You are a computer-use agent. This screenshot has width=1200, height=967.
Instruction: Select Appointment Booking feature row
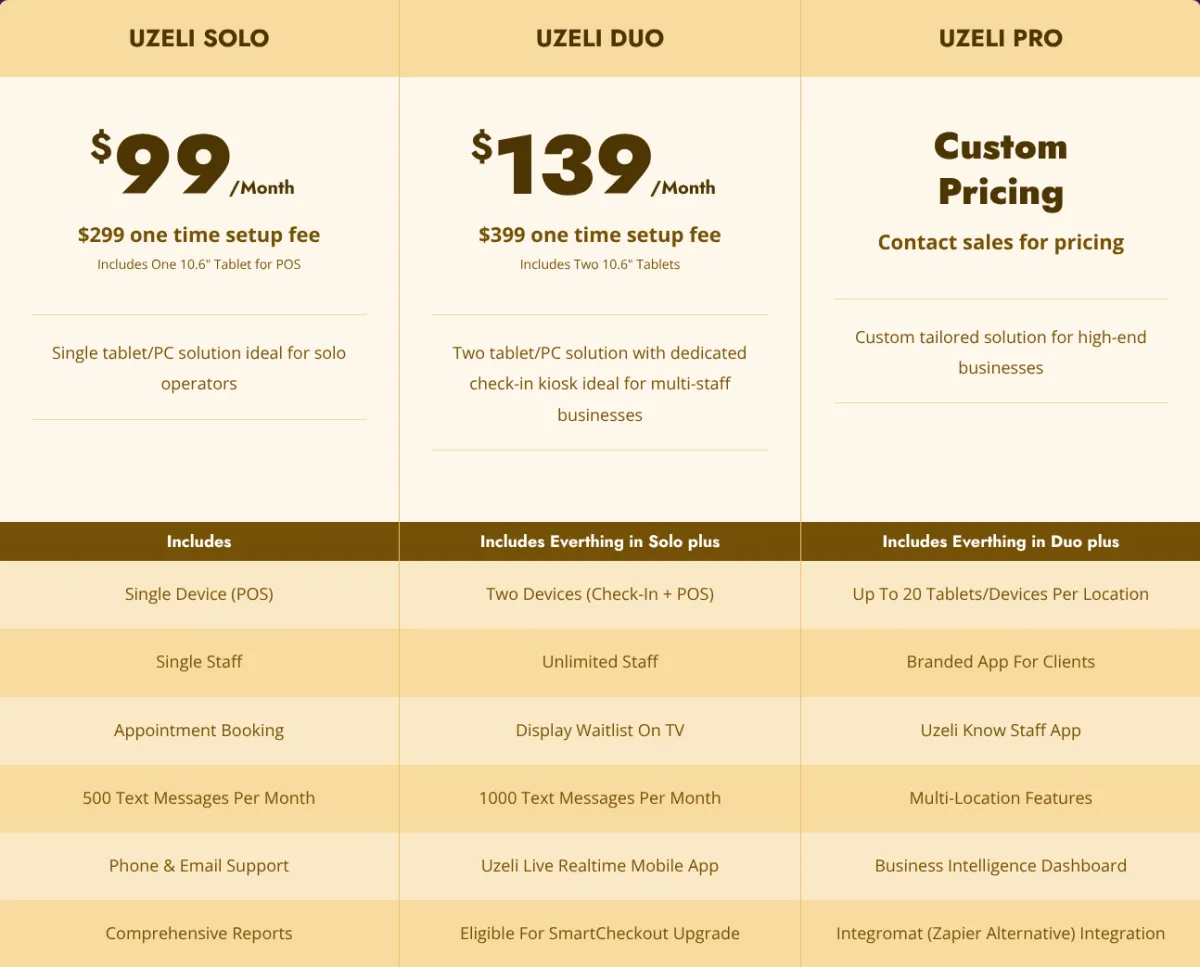(x=199, y=730)
